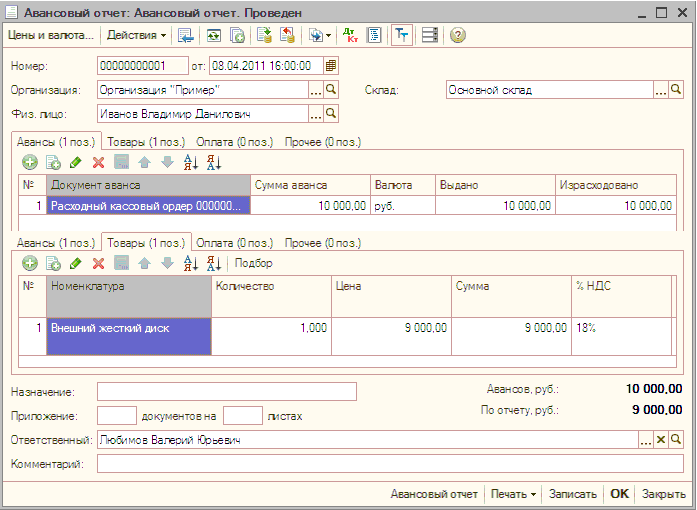Image resolution: width=697 pixels, height=510 pixels.
Task: Sort ascending in the advances table toolbar
Action: click(189, 162)
